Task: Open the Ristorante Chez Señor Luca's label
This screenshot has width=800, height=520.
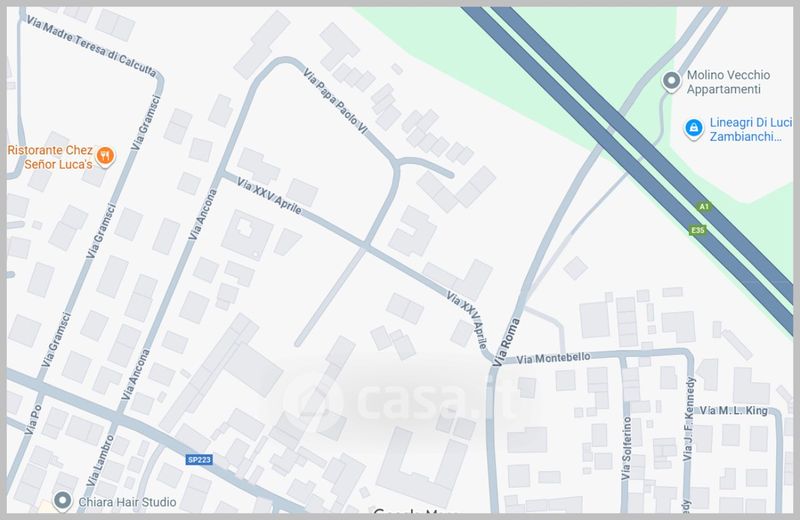Action: coord(50,157)
